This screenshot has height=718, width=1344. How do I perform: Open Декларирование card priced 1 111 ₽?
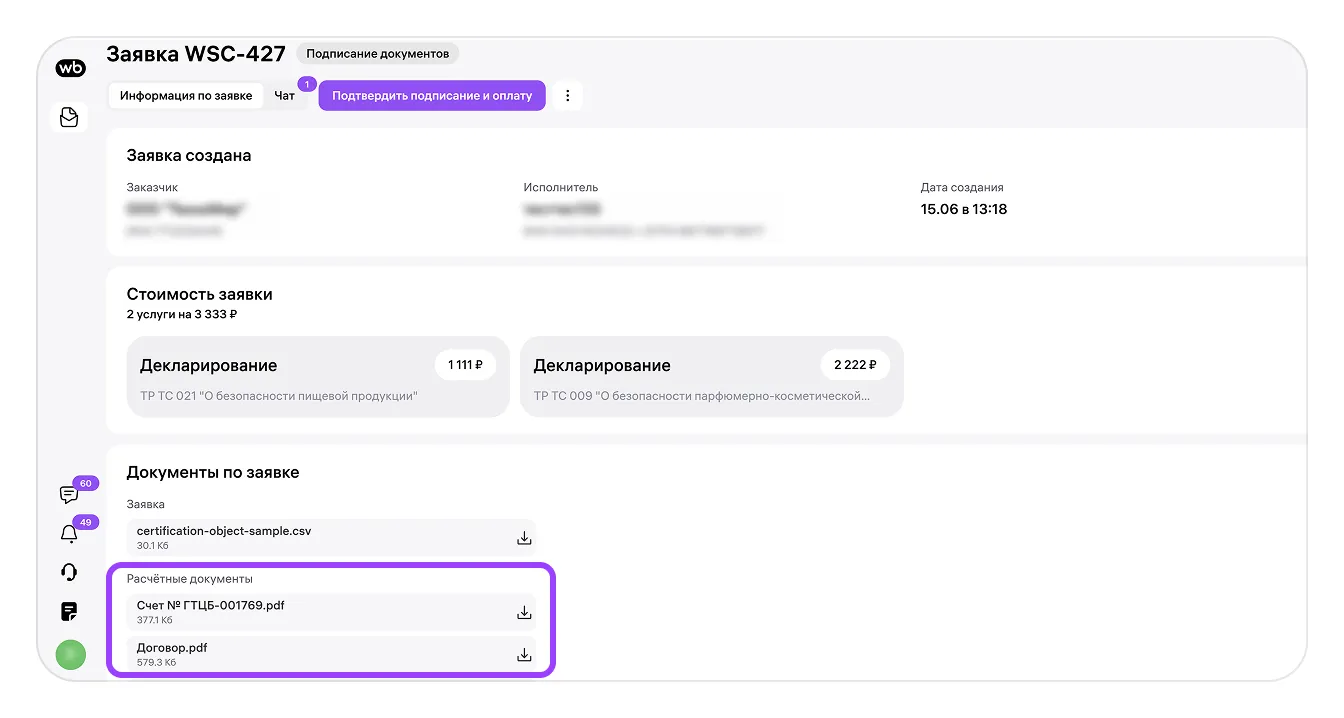[318, 376]
